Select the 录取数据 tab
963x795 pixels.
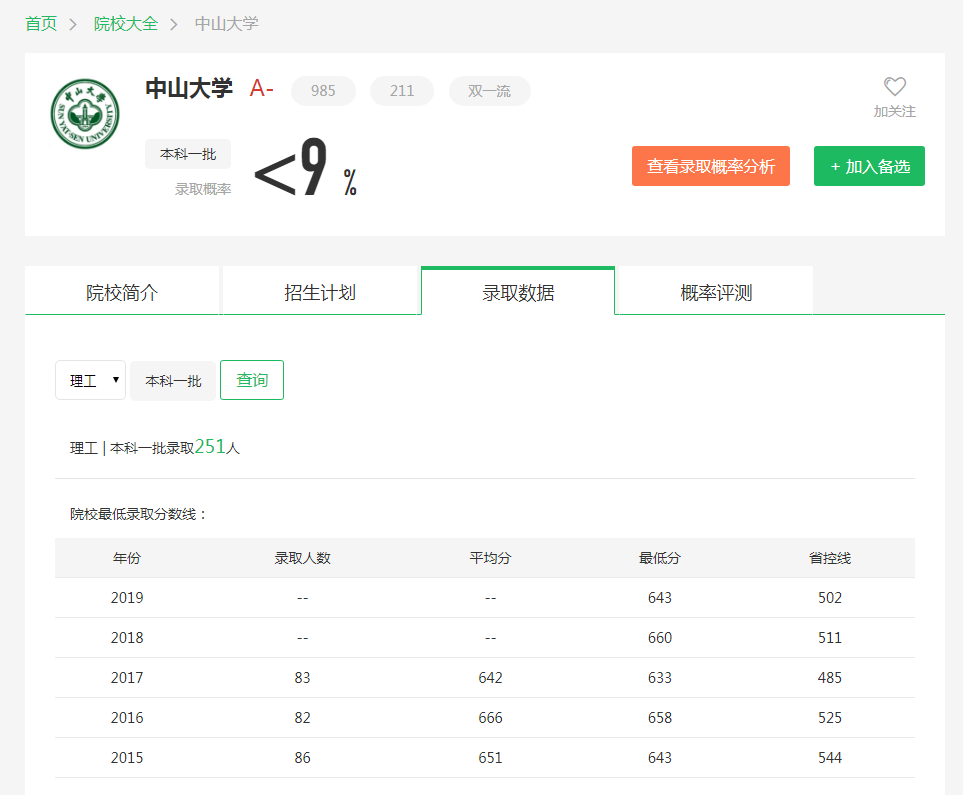[518, 292]
